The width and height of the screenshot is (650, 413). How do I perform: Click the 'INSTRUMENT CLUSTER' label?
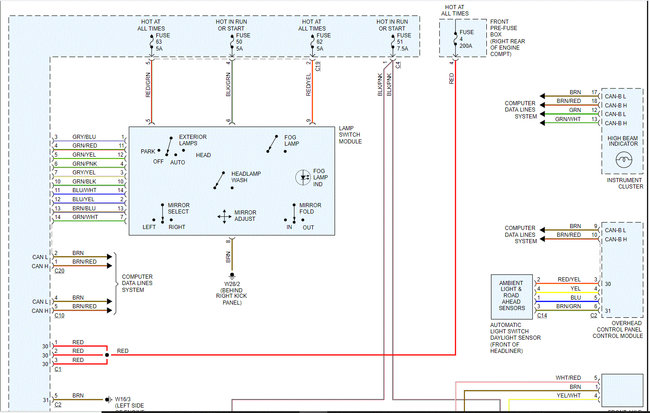tap(625, 183)
